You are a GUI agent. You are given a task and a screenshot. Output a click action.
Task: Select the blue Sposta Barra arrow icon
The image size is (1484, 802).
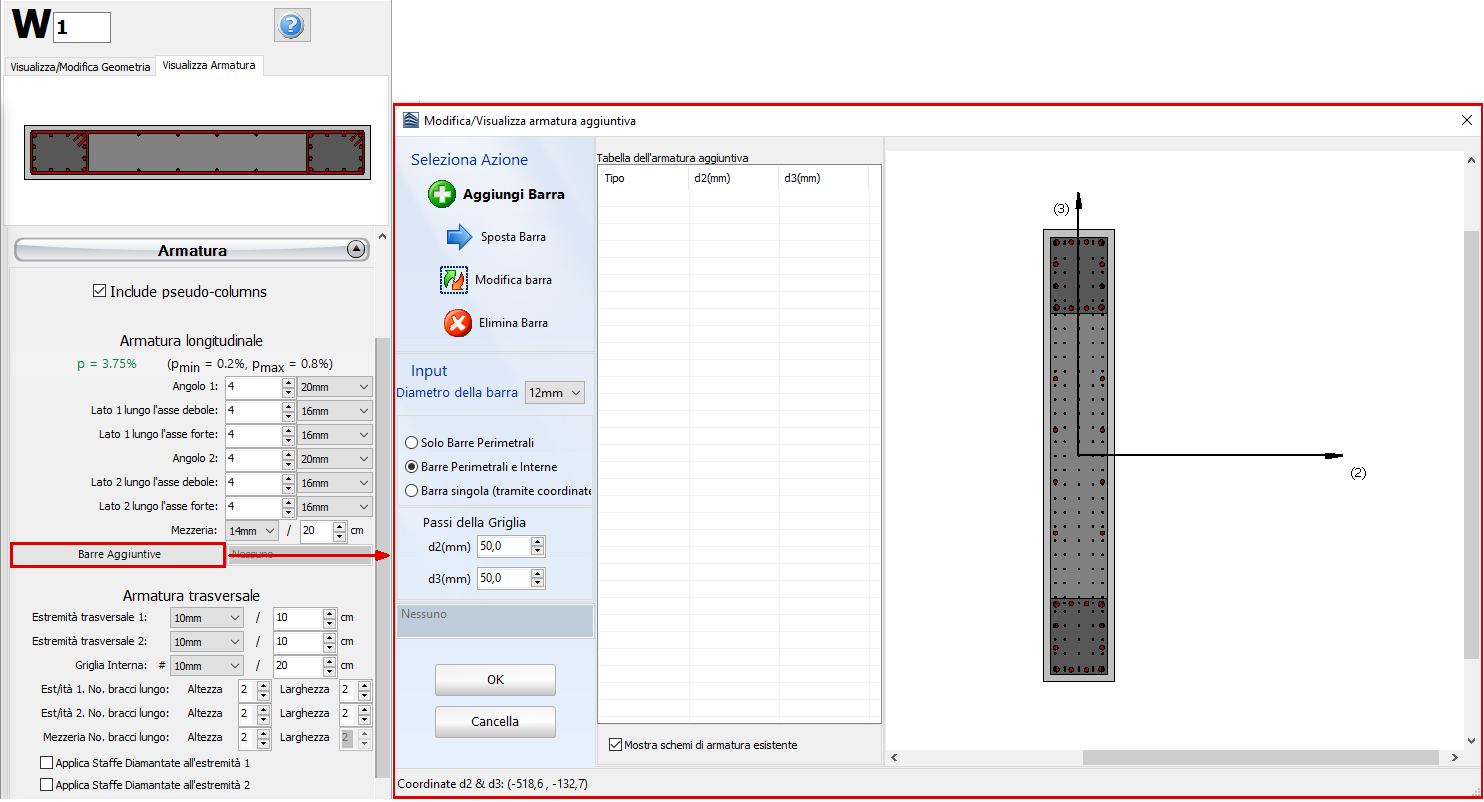458,237
